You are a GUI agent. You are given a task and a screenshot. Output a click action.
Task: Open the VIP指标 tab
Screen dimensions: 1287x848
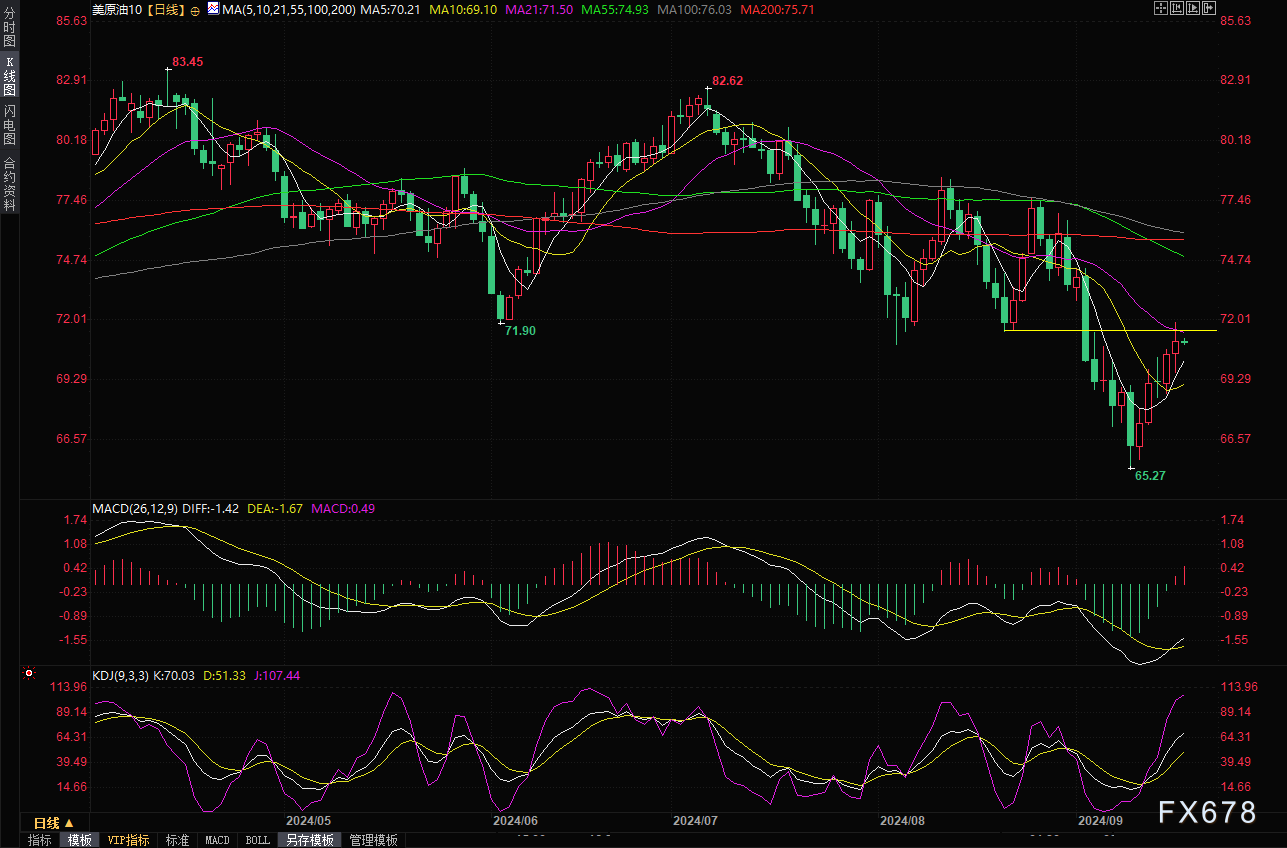point(128,840)
